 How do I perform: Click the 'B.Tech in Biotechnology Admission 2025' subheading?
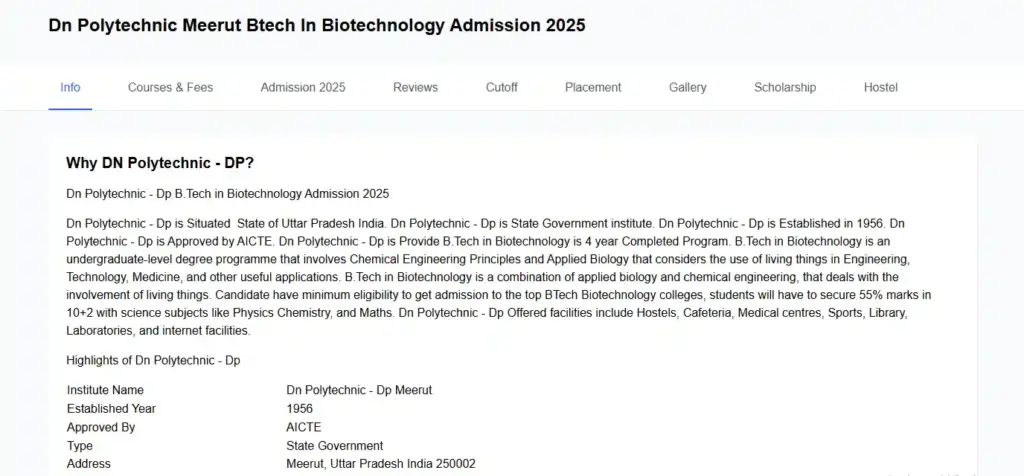coord(227,193)
